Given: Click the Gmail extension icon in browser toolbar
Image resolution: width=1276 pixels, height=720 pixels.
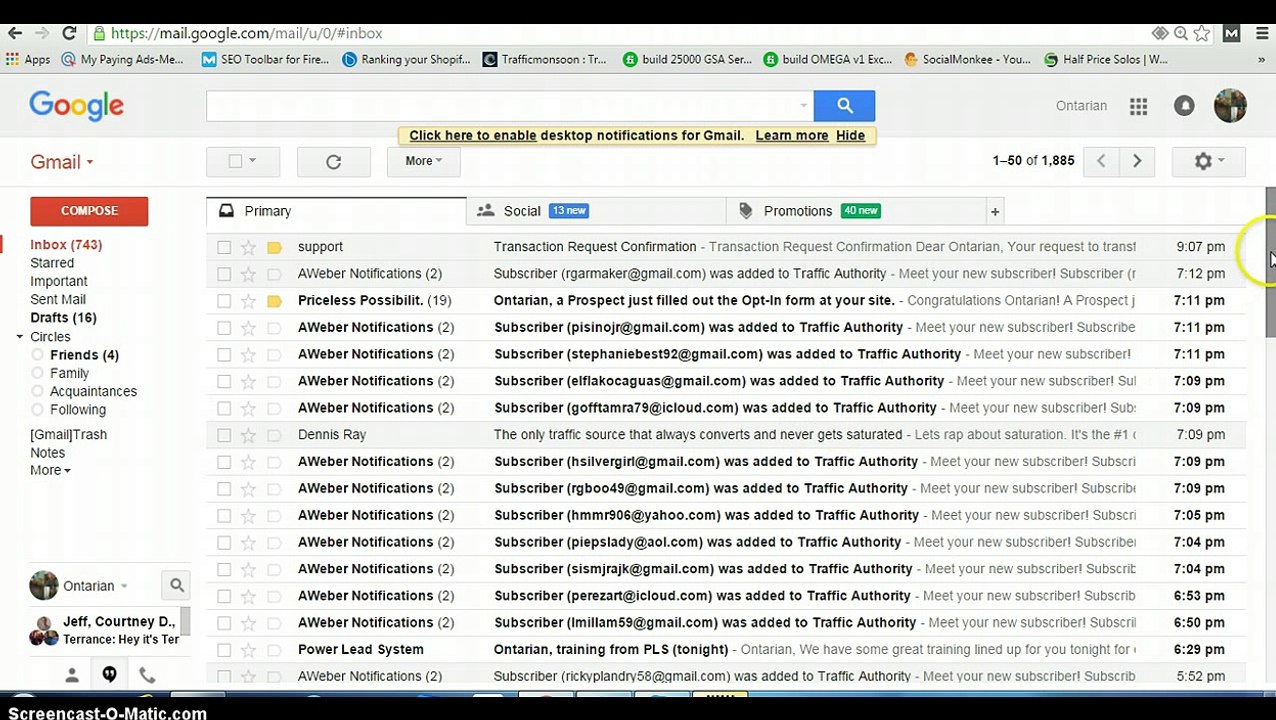Looking at the screenshot, I should [1231, 33].
